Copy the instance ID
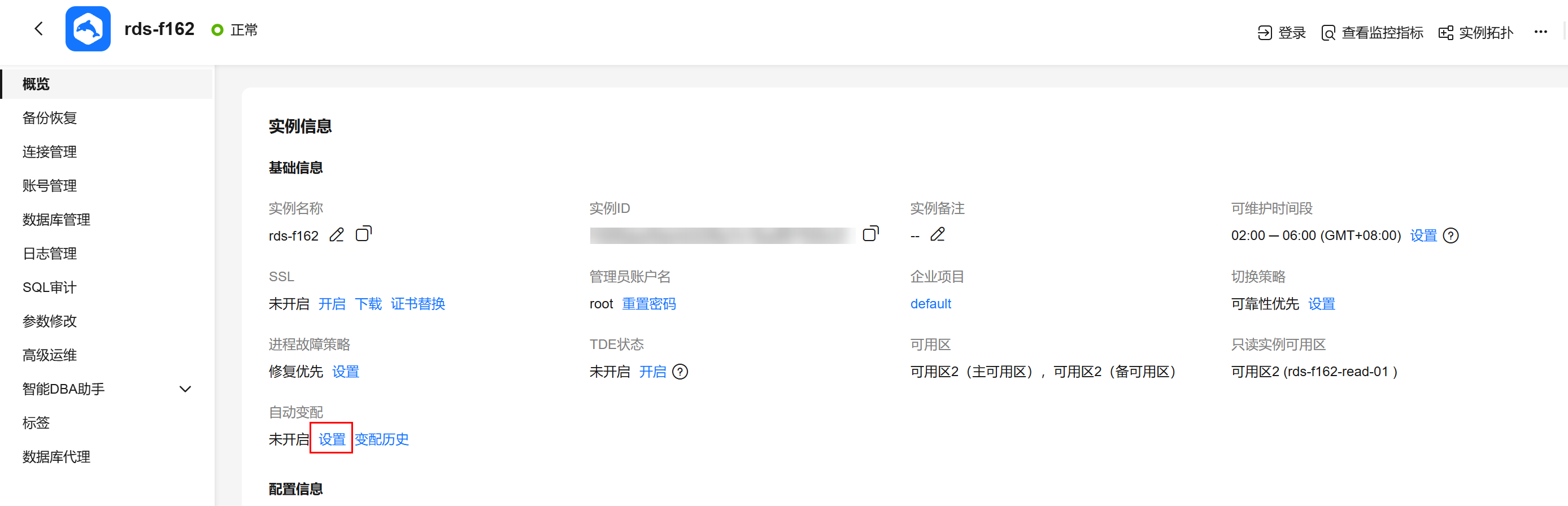The image size is (1568, 506). tap(870, 234)
